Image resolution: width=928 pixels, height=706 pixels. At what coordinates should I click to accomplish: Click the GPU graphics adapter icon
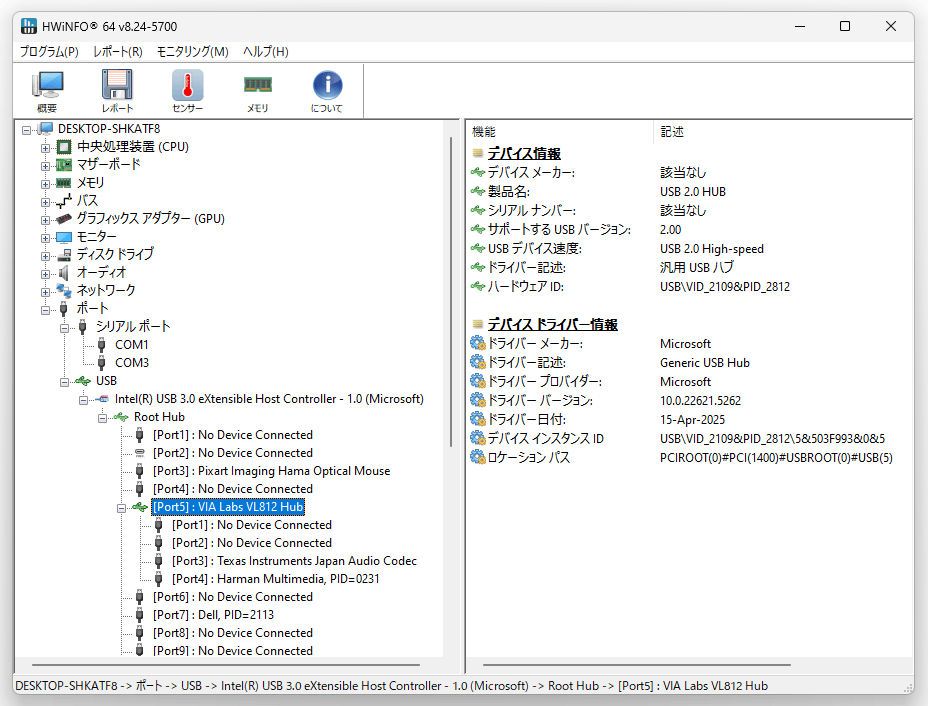point(64,219)
